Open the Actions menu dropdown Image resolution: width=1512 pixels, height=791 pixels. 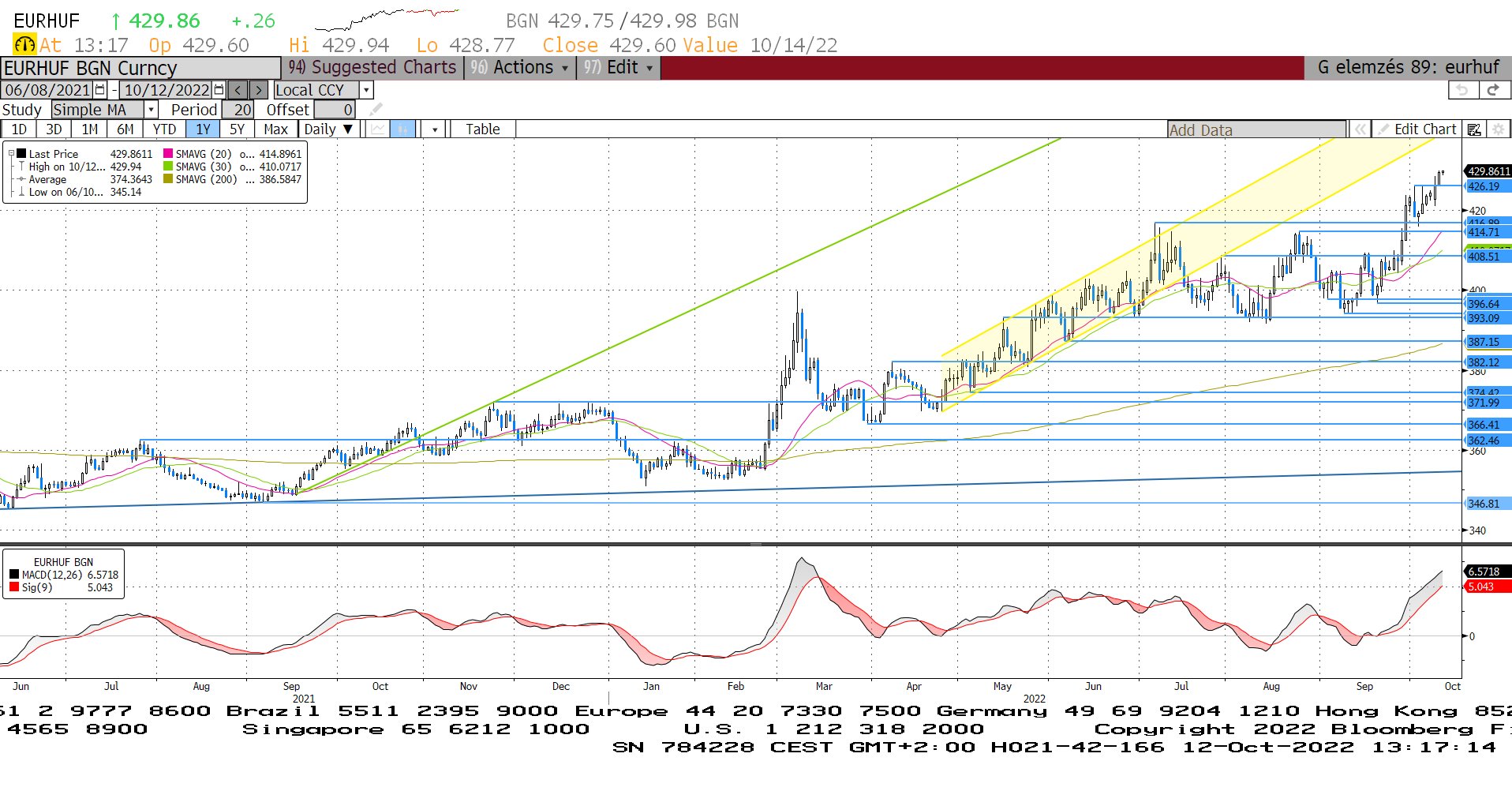coord(520,68)
